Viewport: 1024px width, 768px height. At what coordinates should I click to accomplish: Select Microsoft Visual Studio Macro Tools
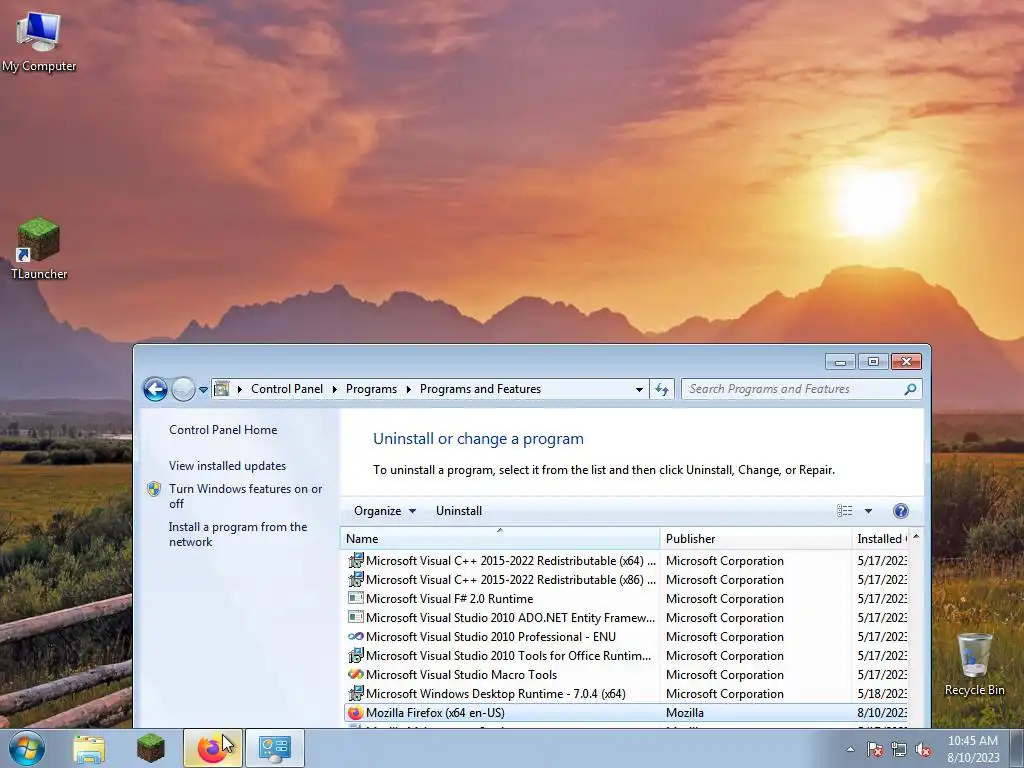point(626,675)
